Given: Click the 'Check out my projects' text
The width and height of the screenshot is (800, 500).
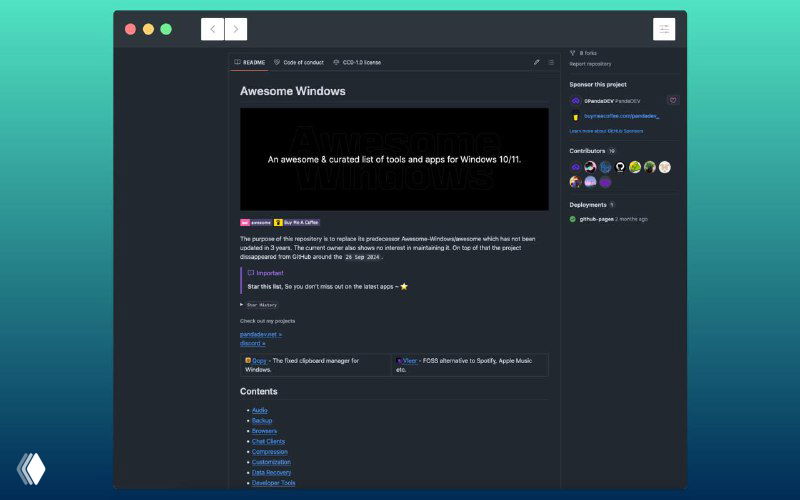Looking at the screenshot, I should [267, 321].
